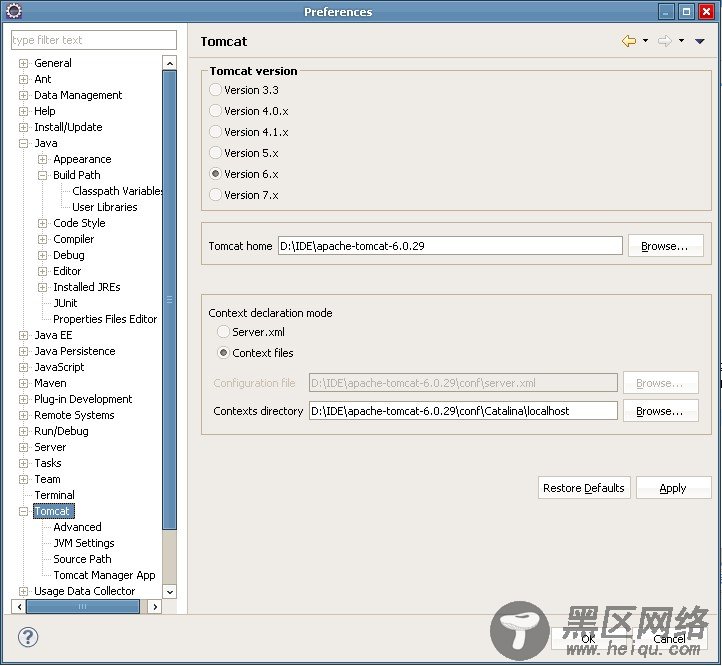Maximize the Preferences window
Screen dimensions: 722x666
pyautogui.click(x=686, y=12)
